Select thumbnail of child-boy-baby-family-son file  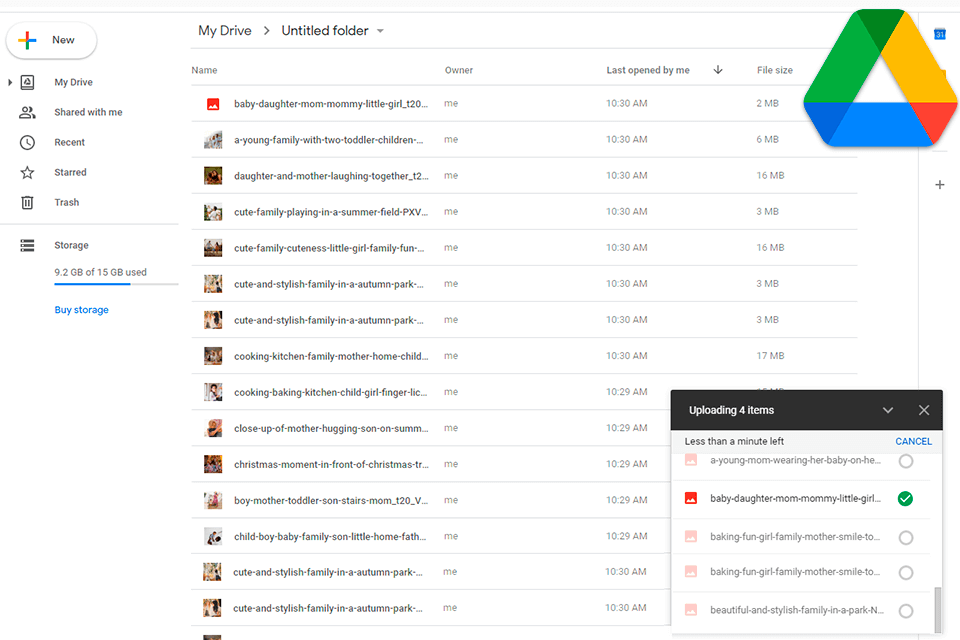point(213,537)
